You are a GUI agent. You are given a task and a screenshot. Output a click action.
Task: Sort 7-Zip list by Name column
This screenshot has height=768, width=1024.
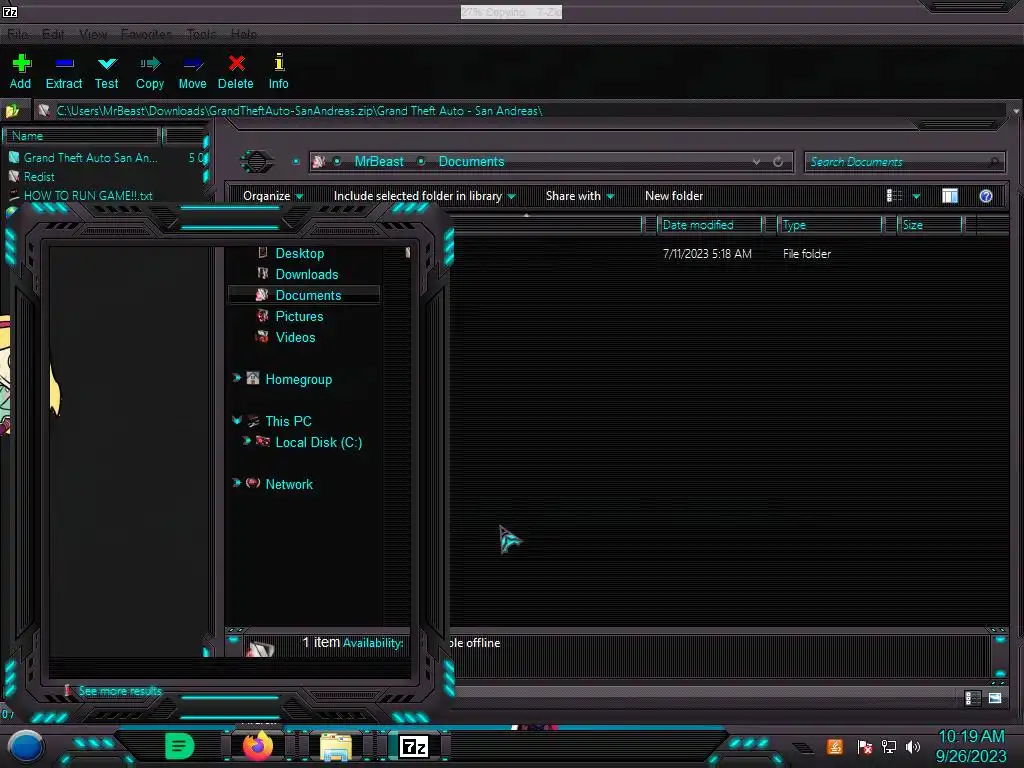click(82, 136)
